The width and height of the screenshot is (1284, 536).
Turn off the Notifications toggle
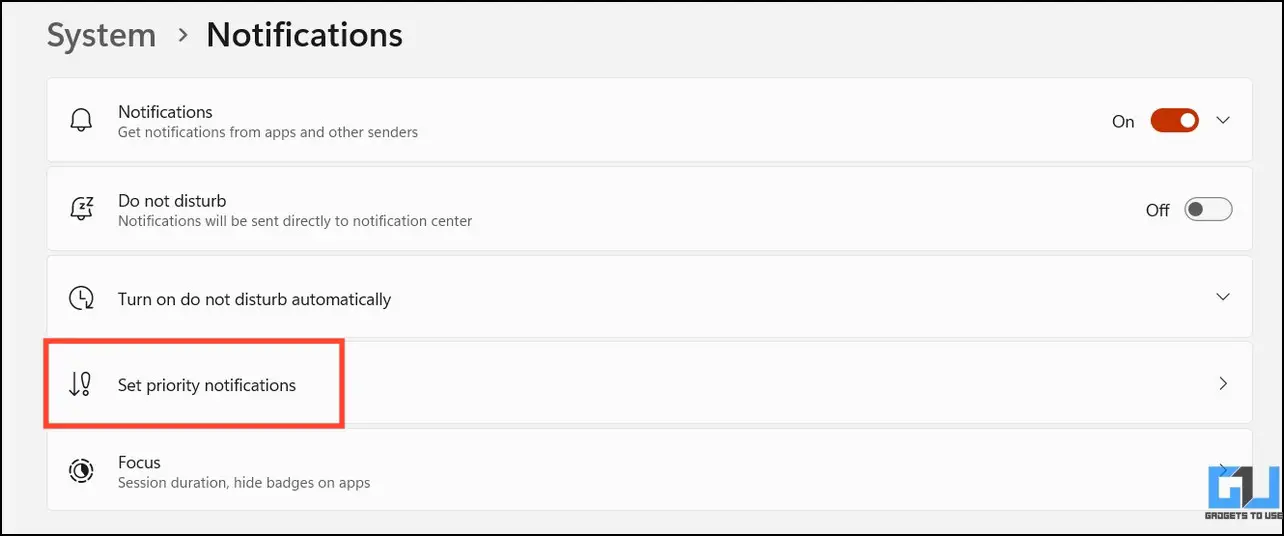tap(1174, 121)
